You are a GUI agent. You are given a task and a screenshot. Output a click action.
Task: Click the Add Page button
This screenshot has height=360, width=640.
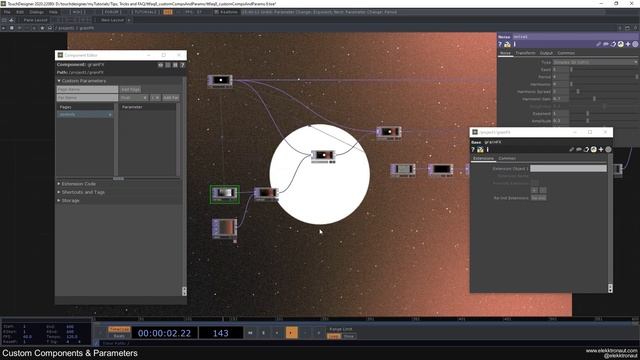131,89
